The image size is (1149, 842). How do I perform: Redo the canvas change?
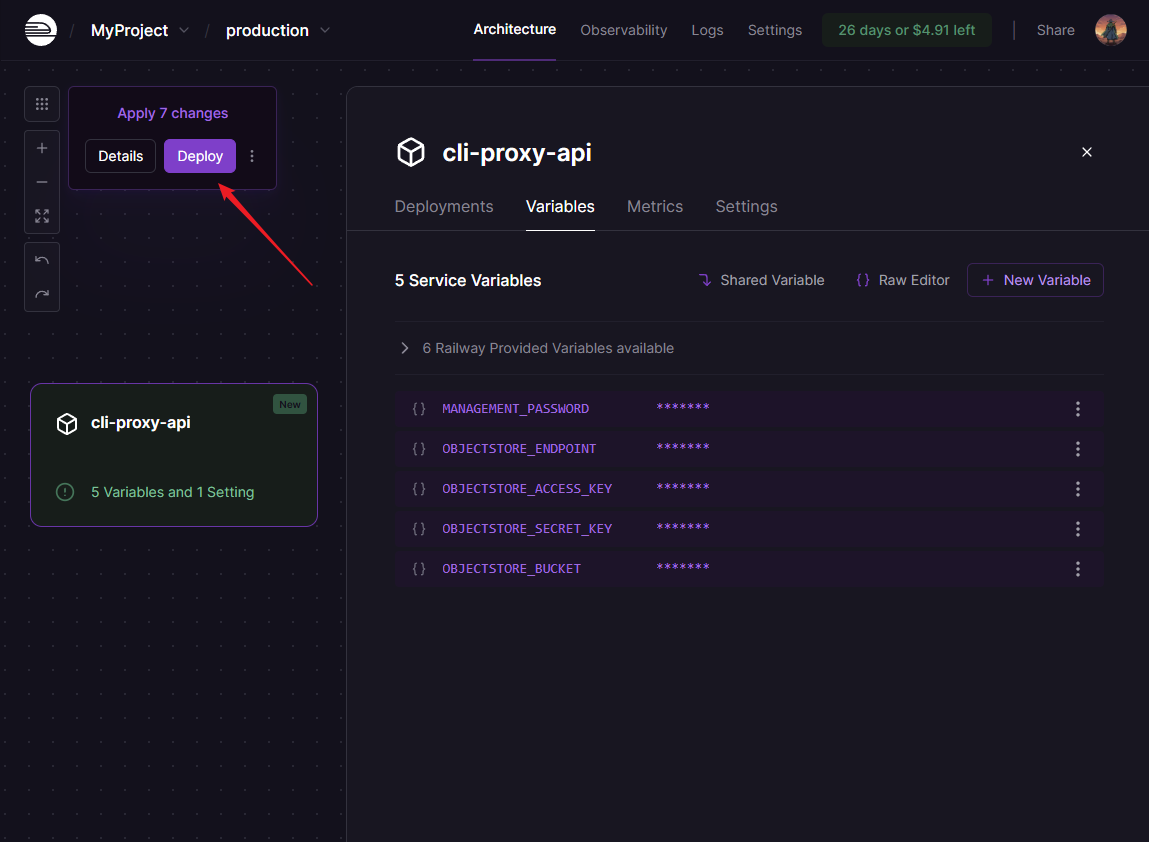[42, 294]
